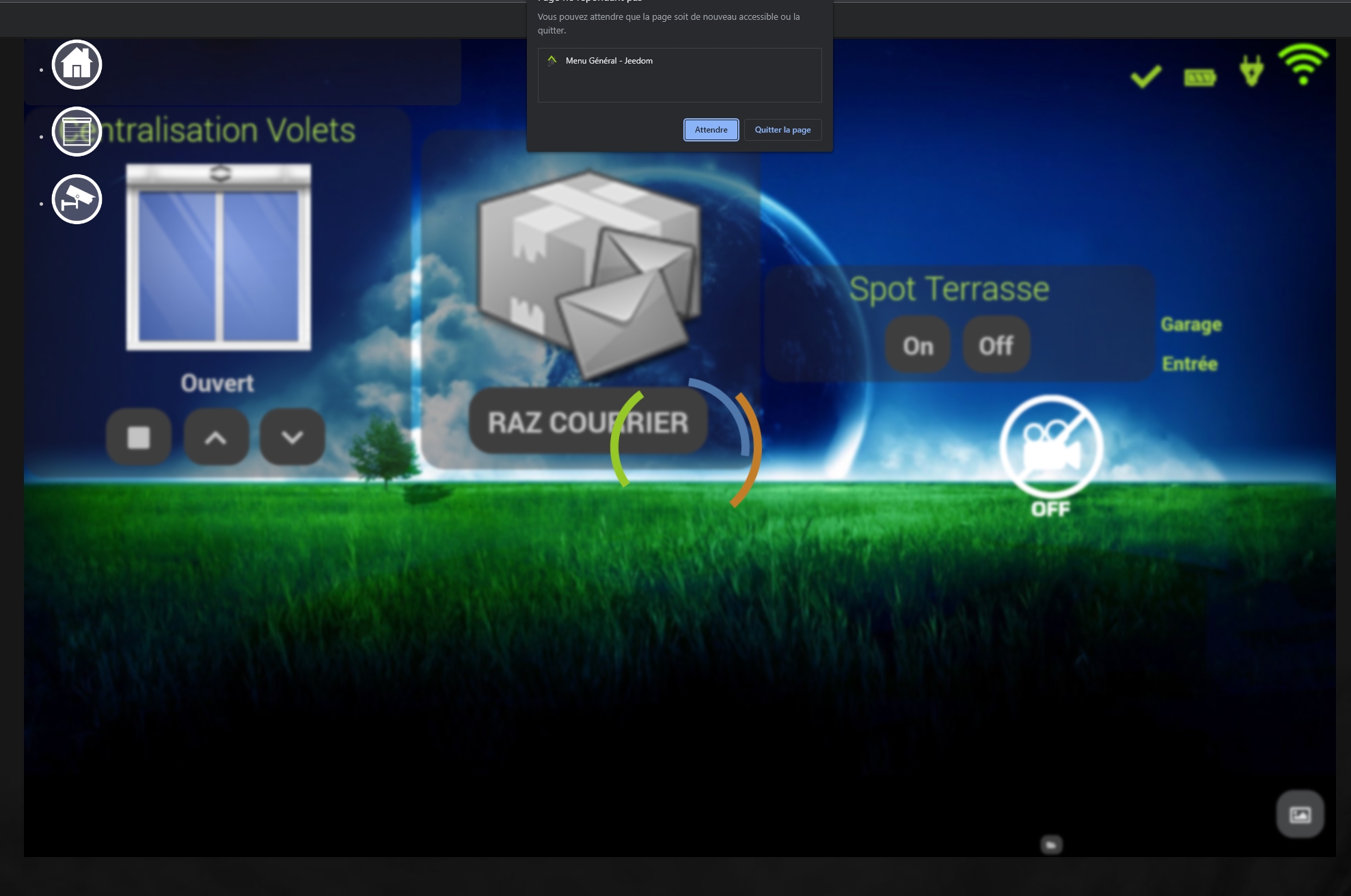Open the shutters menu icon
1351x896 pixels.
[x=77, y=131]
